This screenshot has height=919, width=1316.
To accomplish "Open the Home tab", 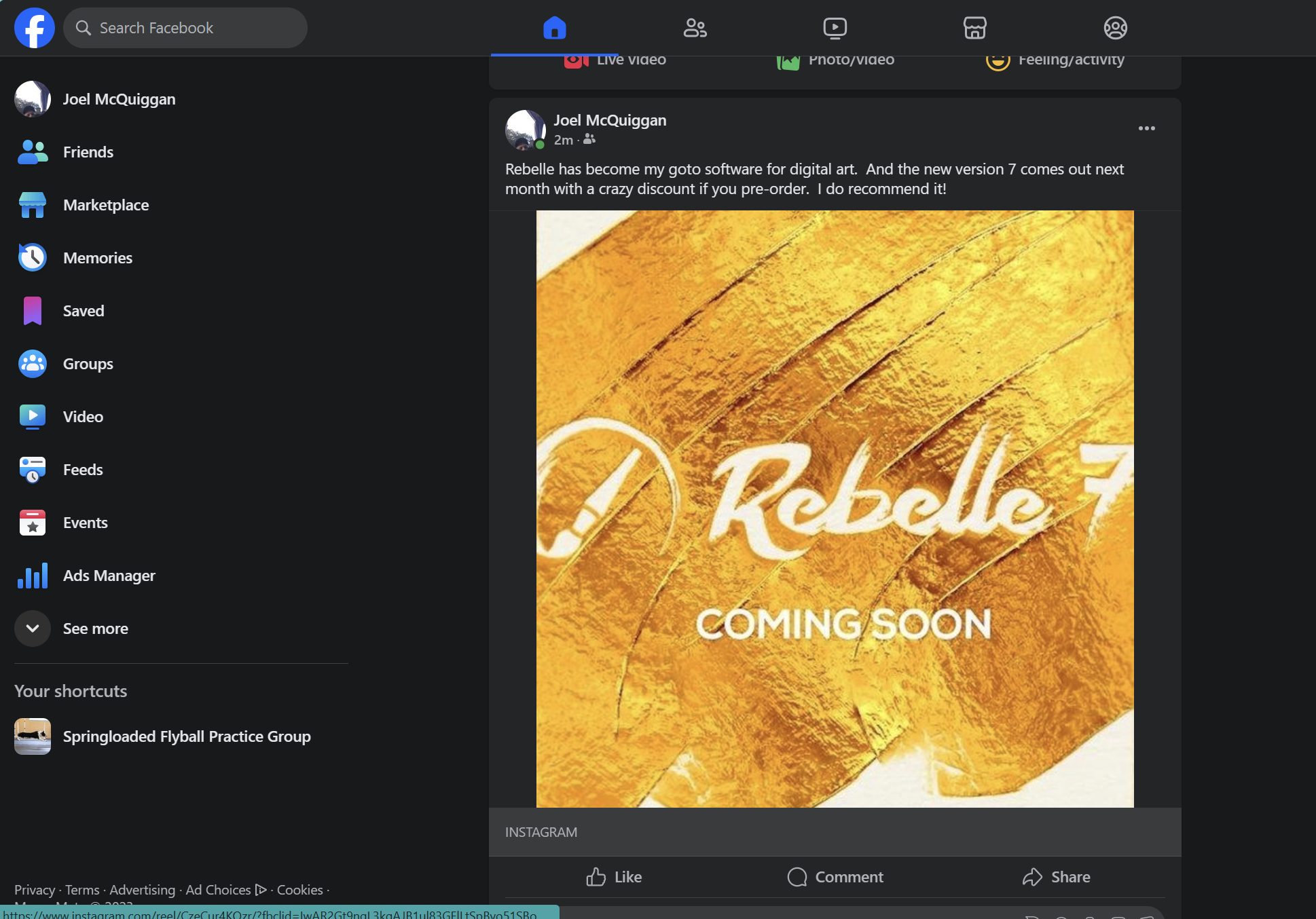I will coord(554,28).
